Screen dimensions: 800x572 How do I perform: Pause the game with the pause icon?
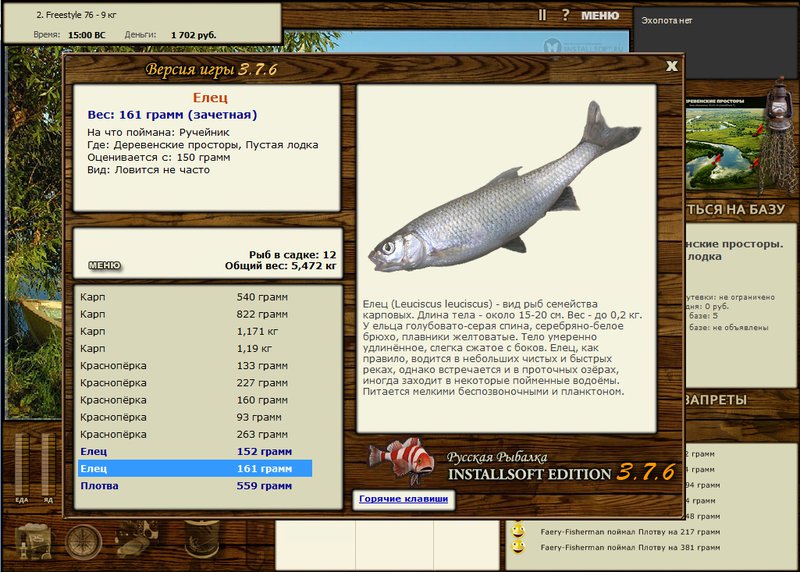542,15
